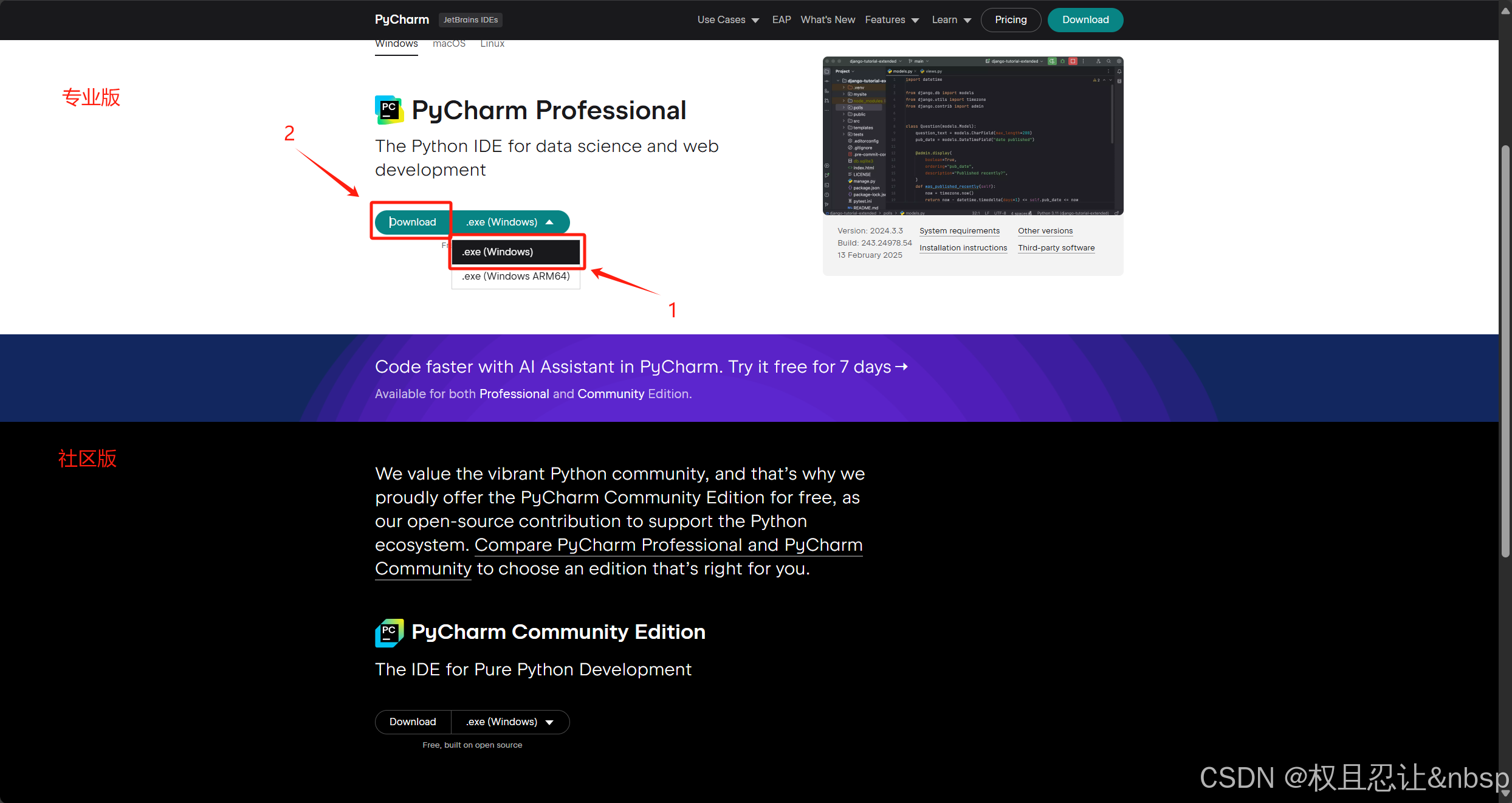Click Download for PyCharm Professional
Image resolution: width=1512 pixels, height=803 pixels.
412,222
